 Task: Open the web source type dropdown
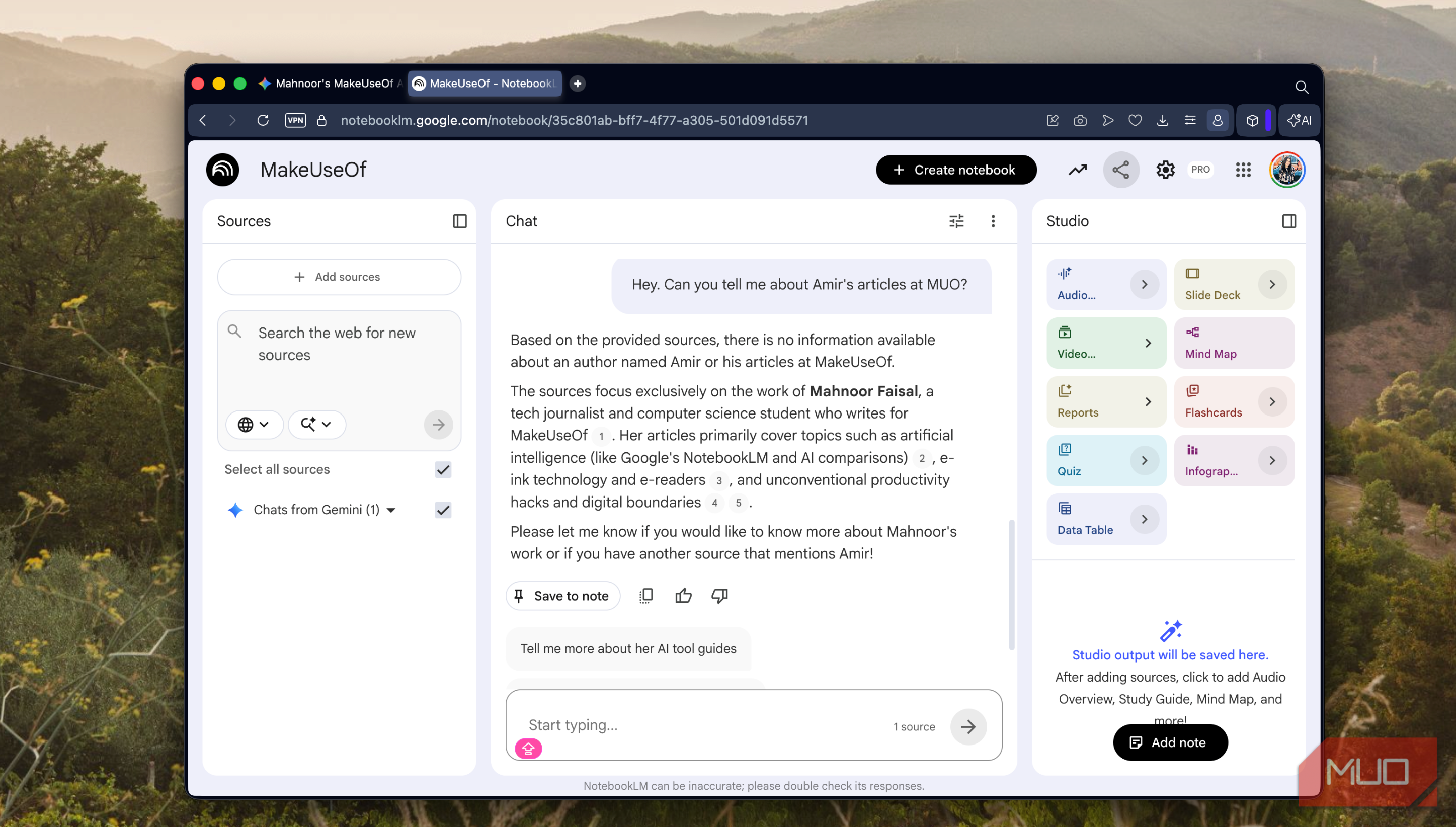pos(254,424)
